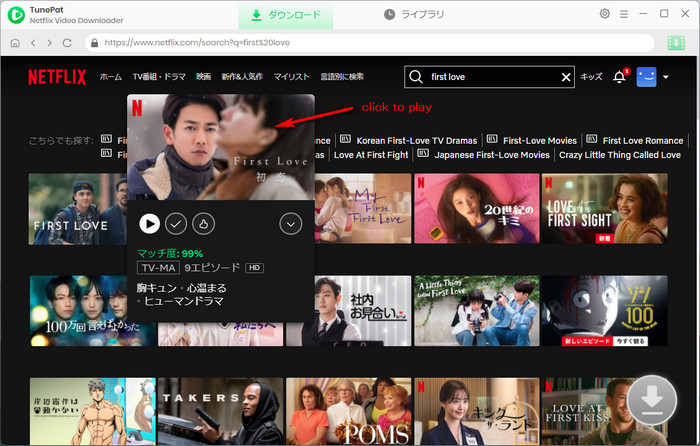Expand First Love details chevron
700x446 pixels.
coord(291,224)
